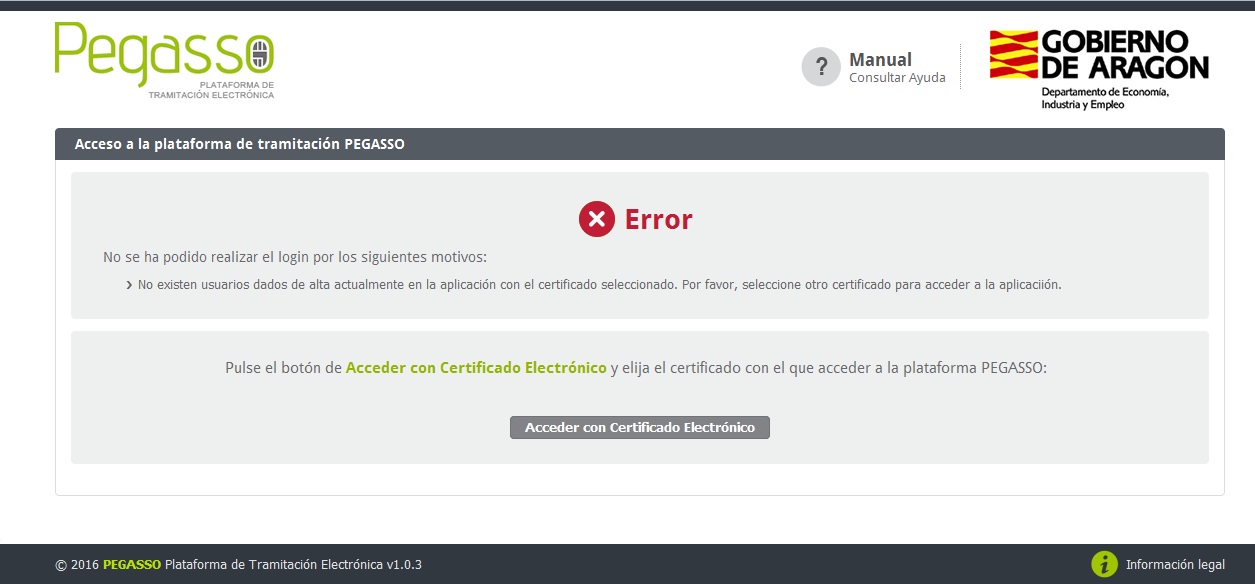The width and height of the screenshot is (1255, 584).
Task: Click the Gobierno de Aragon logo
Action: click(1099, 69)
